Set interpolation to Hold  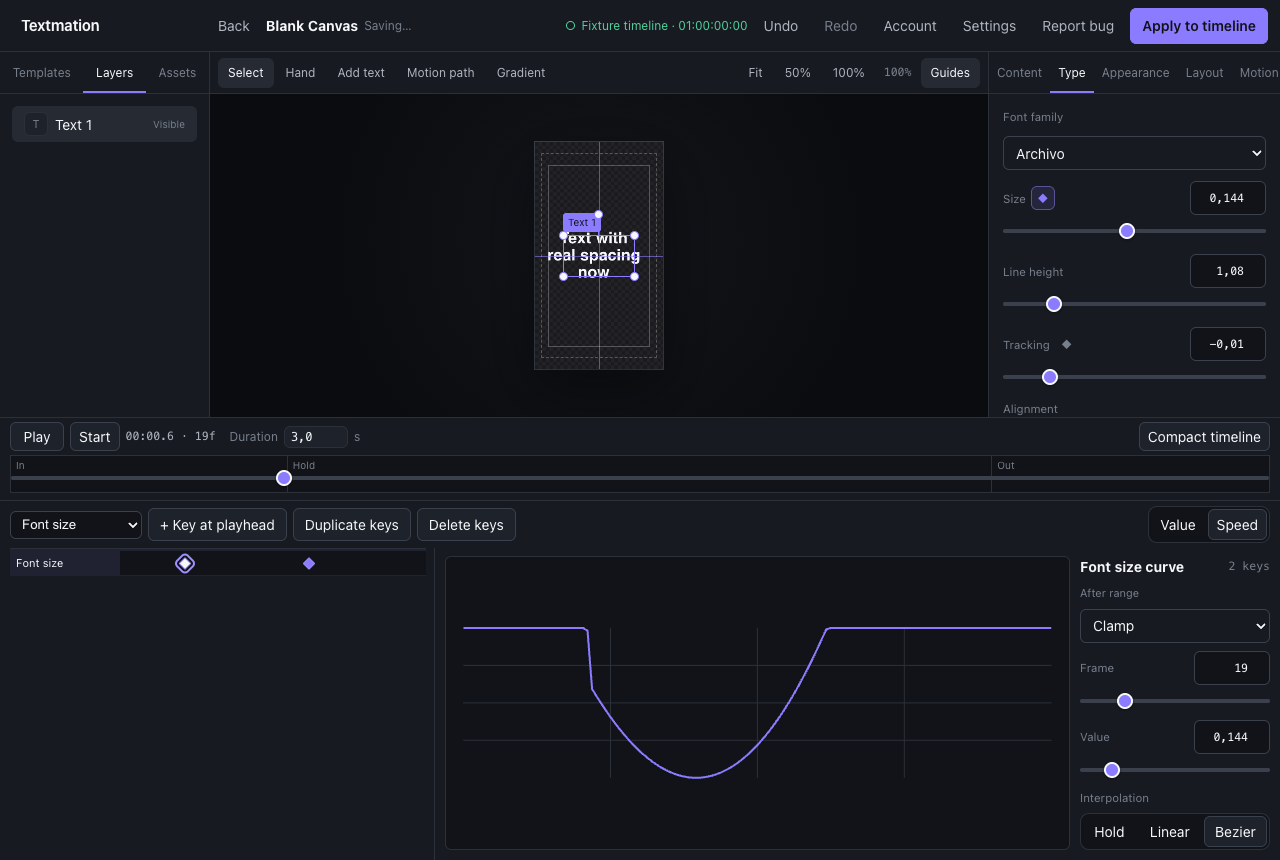coord(1109,832)
